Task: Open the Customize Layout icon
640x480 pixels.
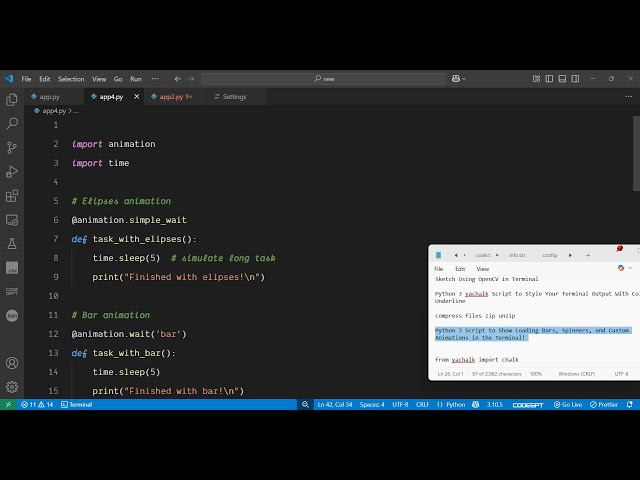Action: point(536,79)
